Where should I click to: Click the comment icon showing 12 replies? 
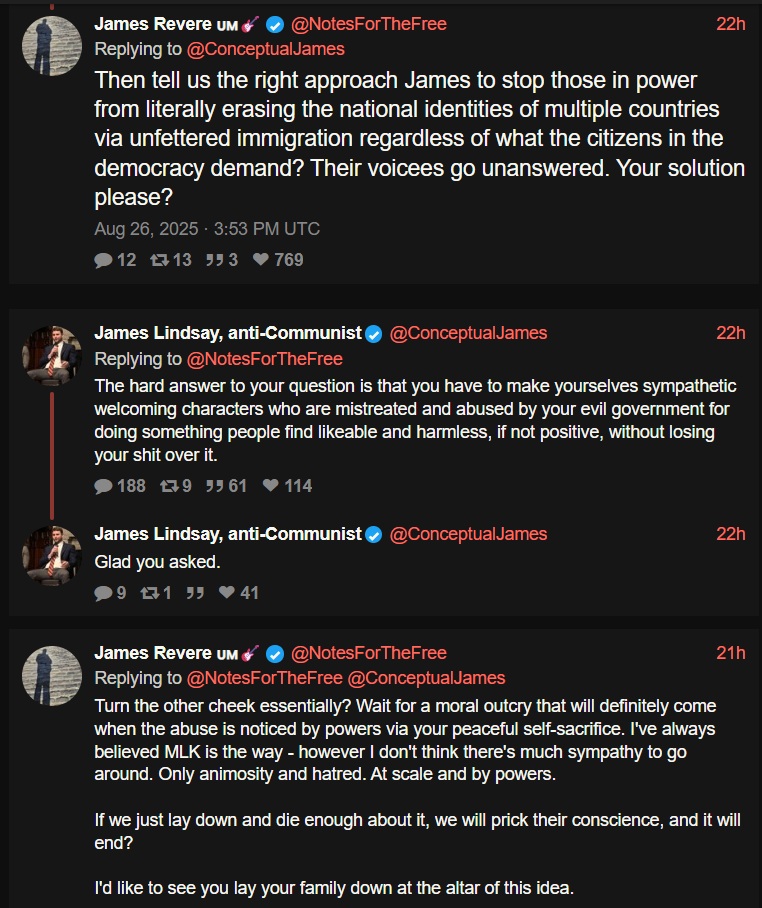click(104, 260)
